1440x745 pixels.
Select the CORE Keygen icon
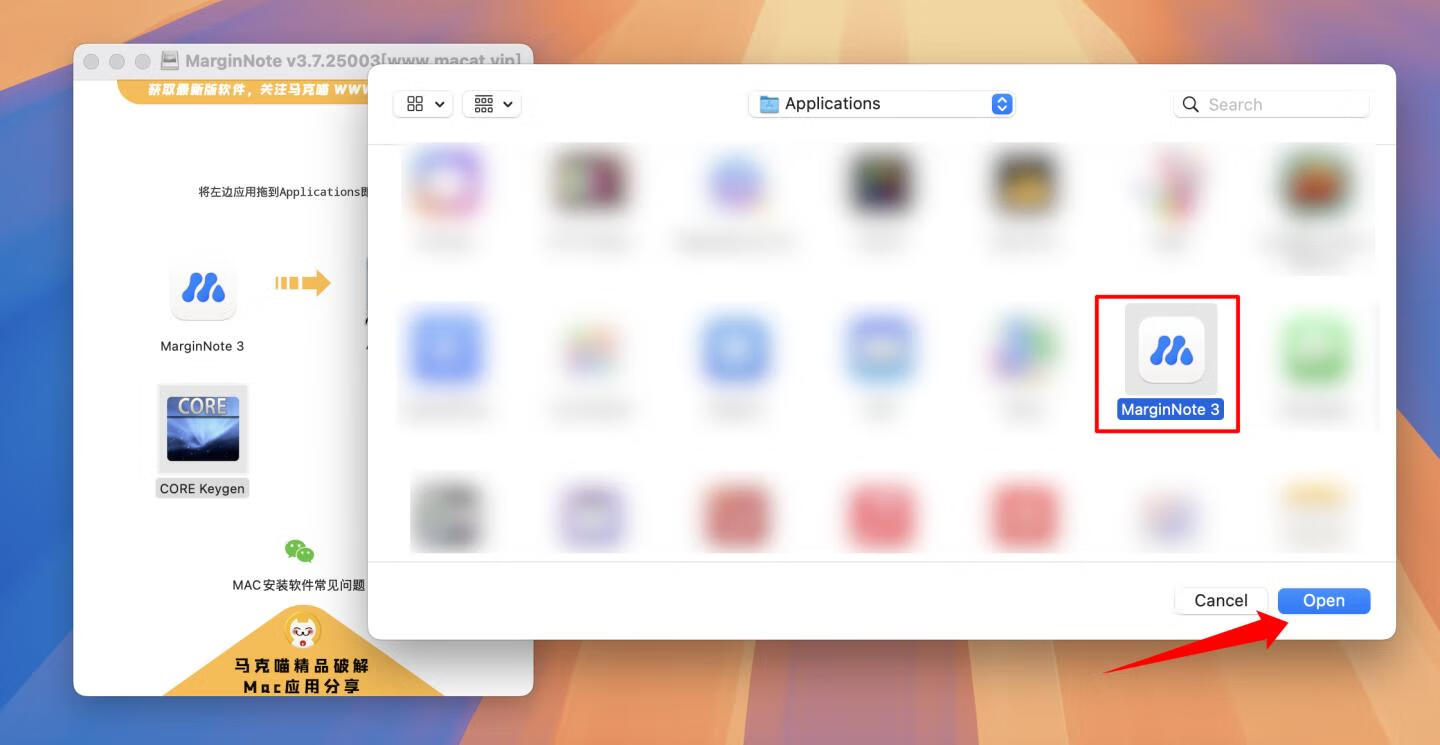[x=203, y=428]
